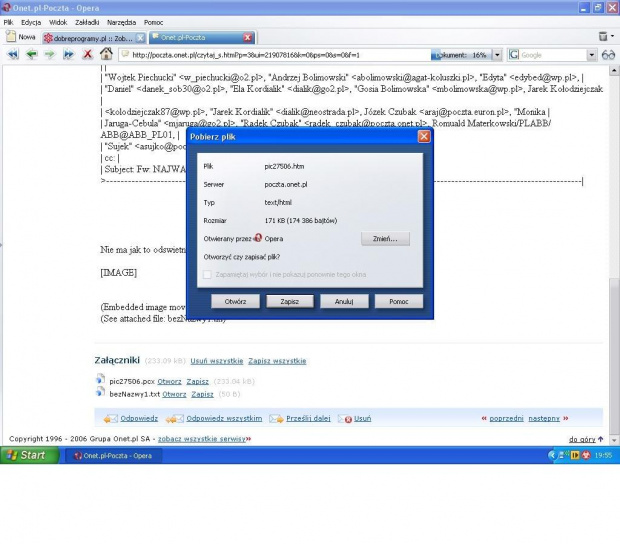The image size is (620, 544).
Task: Click the Usuń delete envelope icon
Action: click(345, 418)
